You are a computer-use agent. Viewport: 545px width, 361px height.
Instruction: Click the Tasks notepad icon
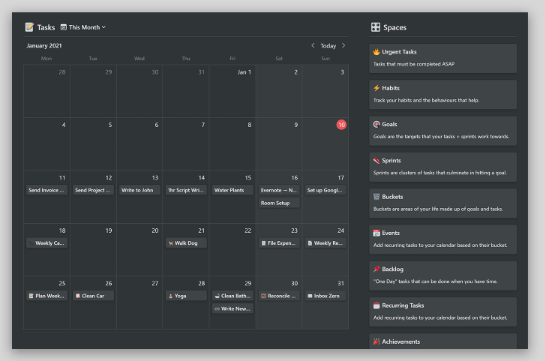pyautogui.click(x=30, y=27)
